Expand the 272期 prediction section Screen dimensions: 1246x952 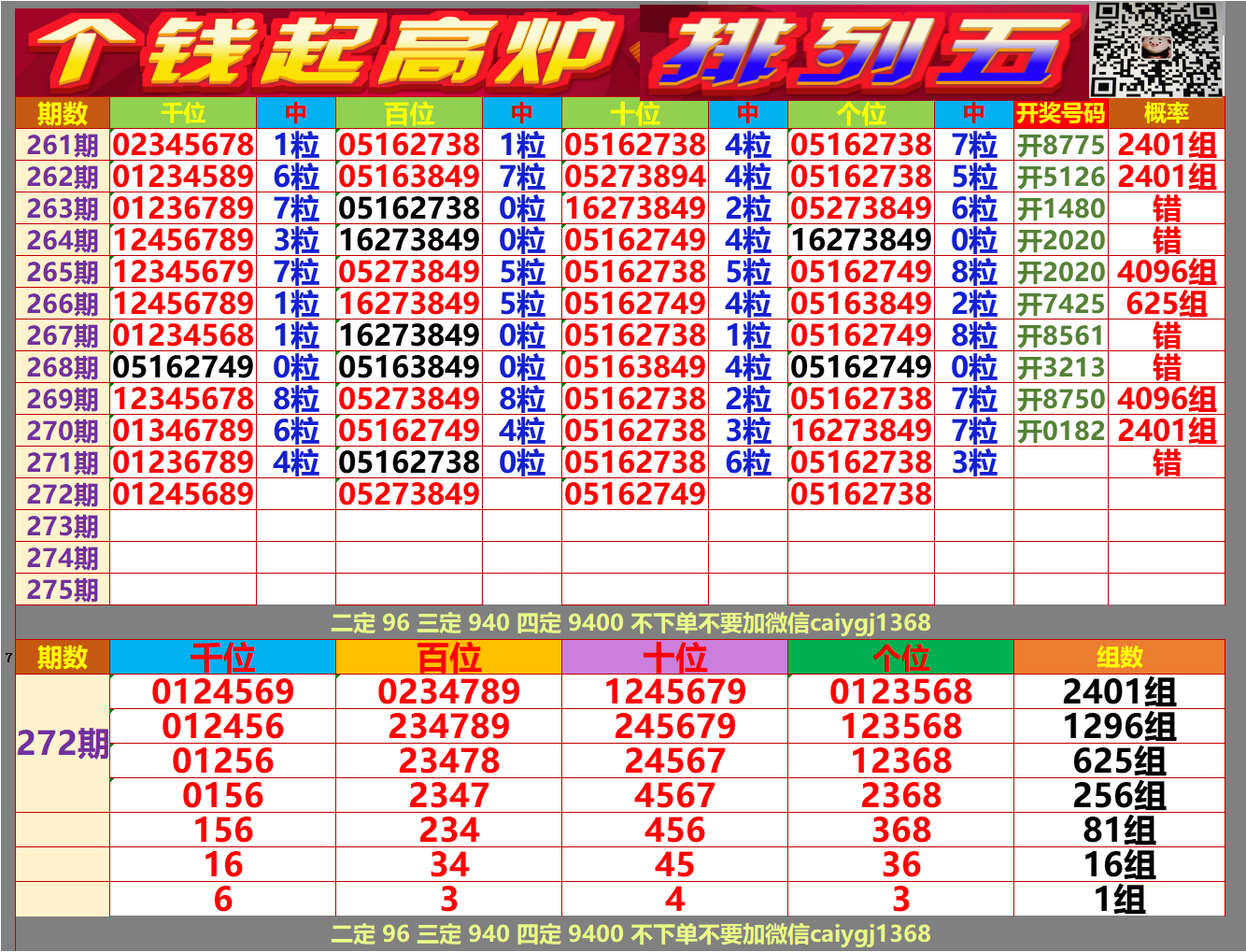click(x=64, y=743)
